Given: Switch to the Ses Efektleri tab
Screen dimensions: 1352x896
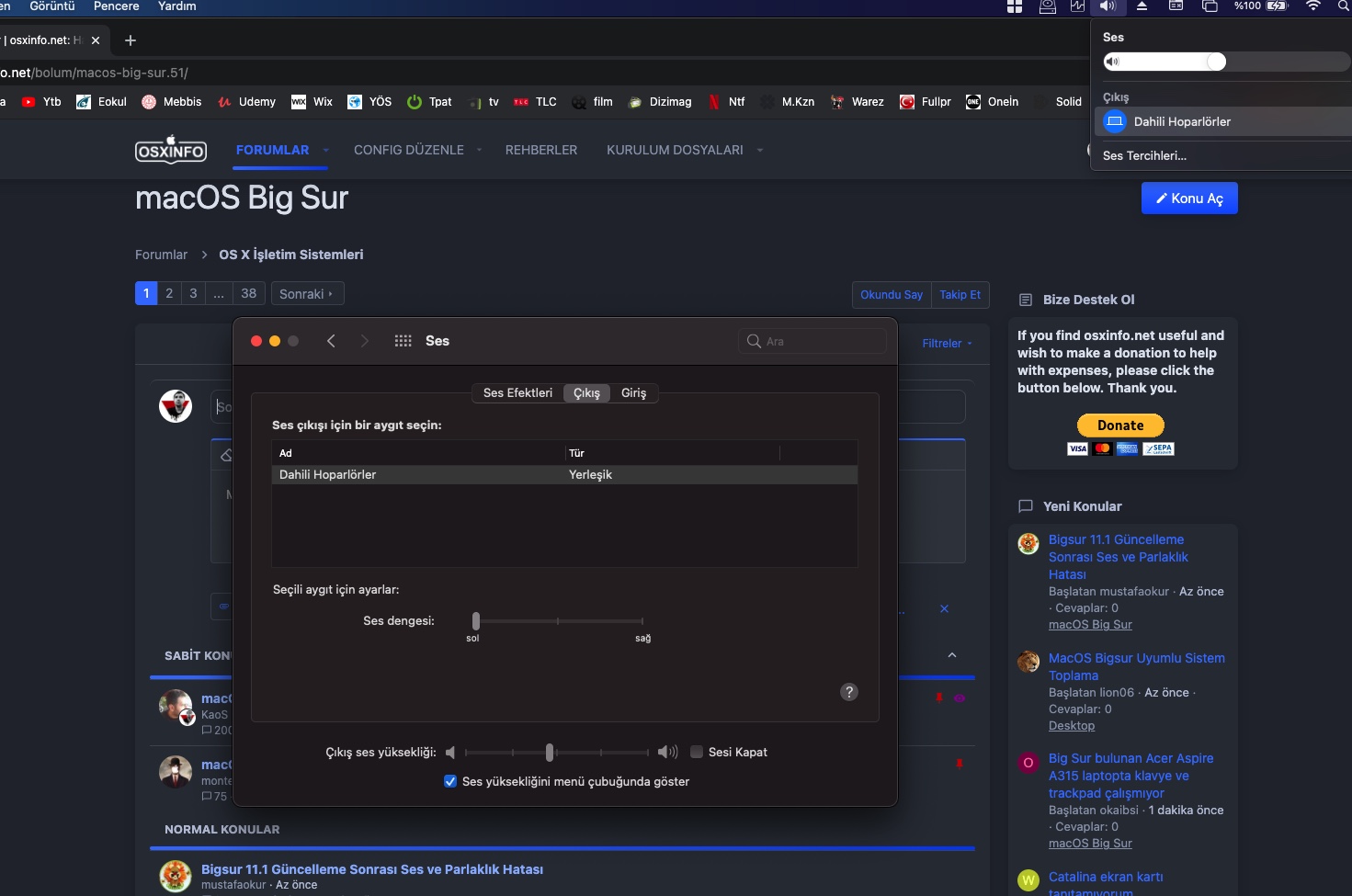Looking at the screenshot, I should point(517,393).
